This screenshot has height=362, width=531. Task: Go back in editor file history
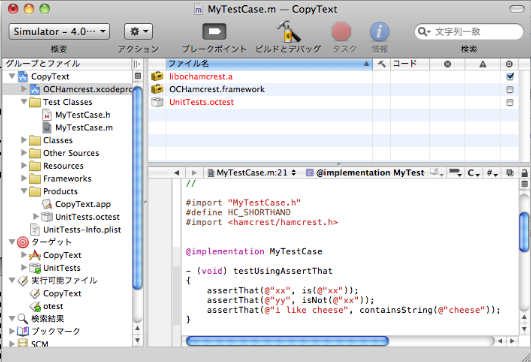pyautogui.click(x=176, y=173)
